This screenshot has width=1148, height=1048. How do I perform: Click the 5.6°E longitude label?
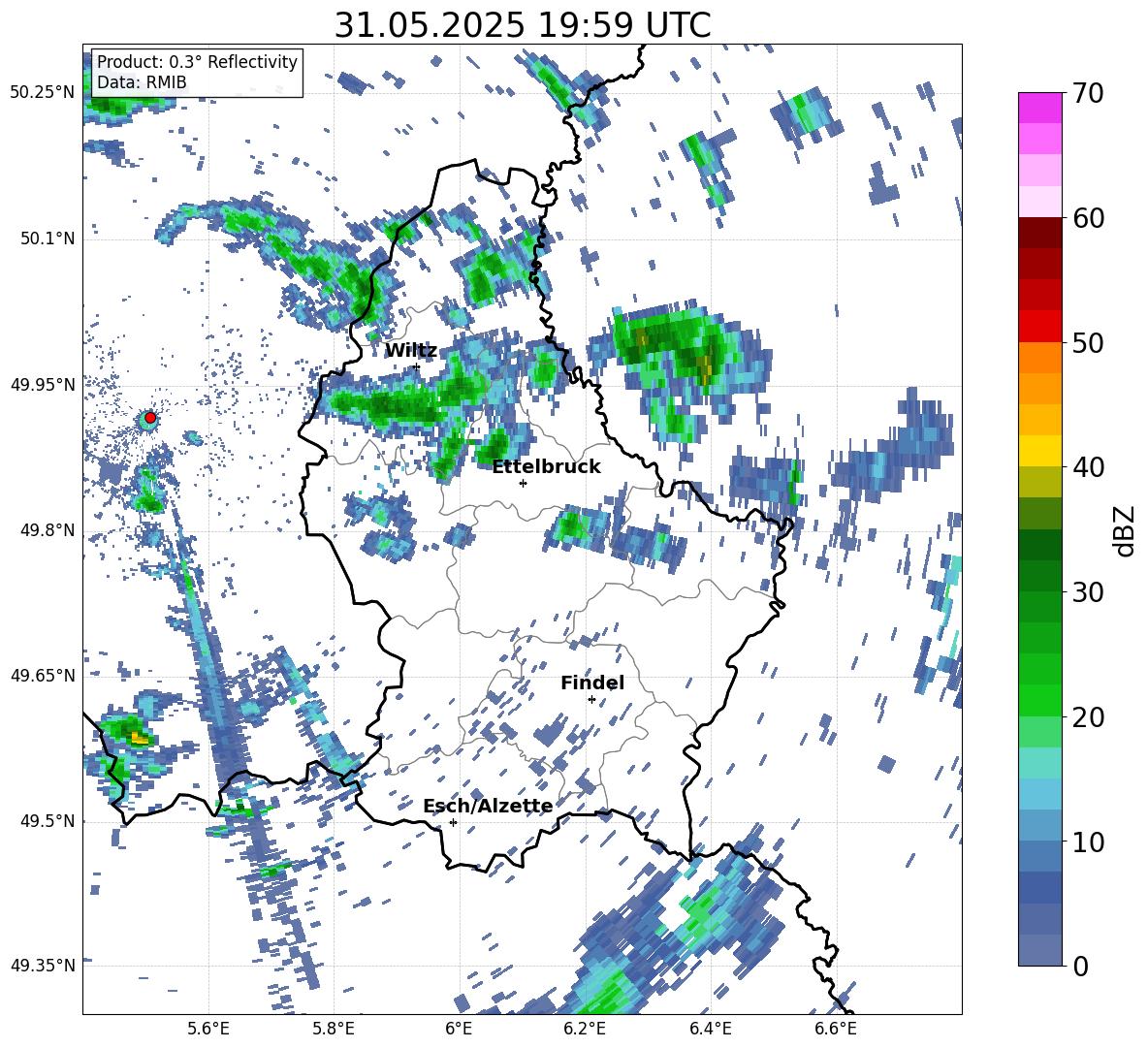coord(208,1029)
